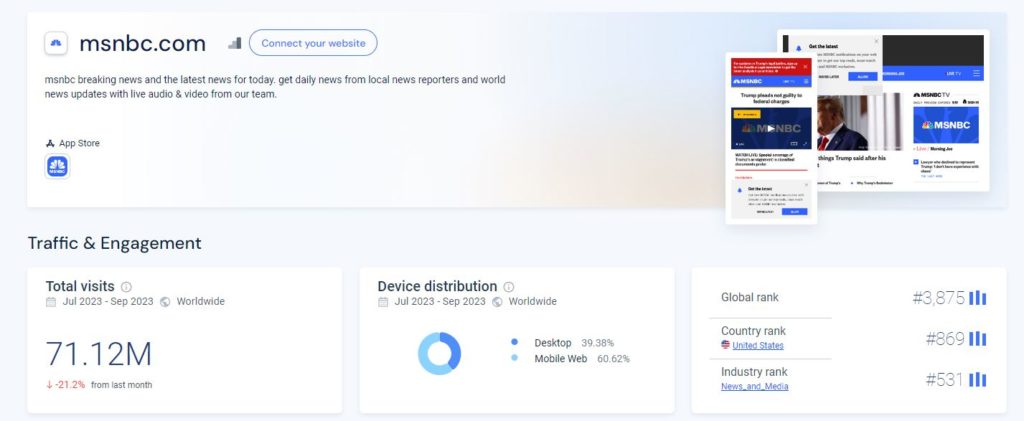Click the Desktop 39.38% legend entry

point(562,343)
